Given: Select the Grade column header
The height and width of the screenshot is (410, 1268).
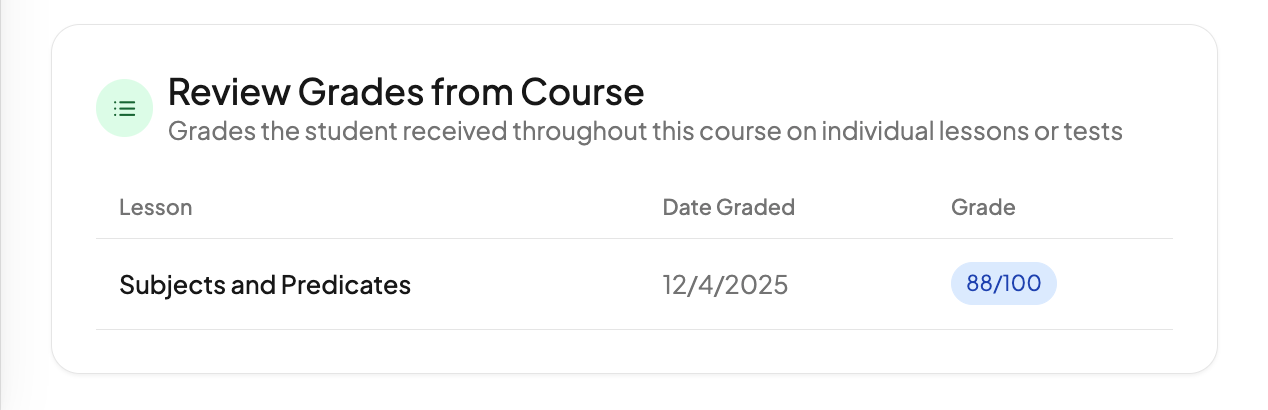Looking at the screenshot, I should [982, 208].
